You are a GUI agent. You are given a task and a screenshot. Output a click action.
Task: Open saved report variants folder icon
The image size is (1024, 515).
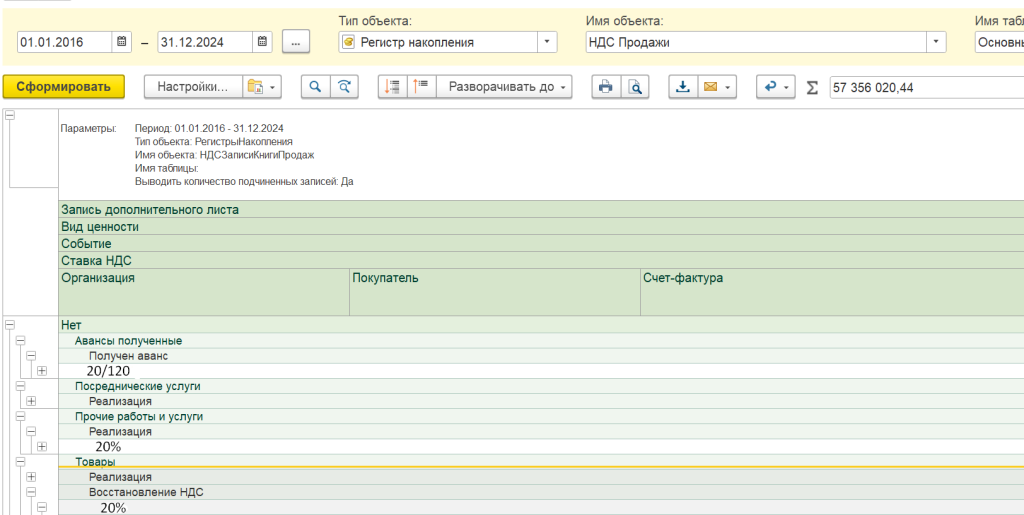[x=261, y=86]
